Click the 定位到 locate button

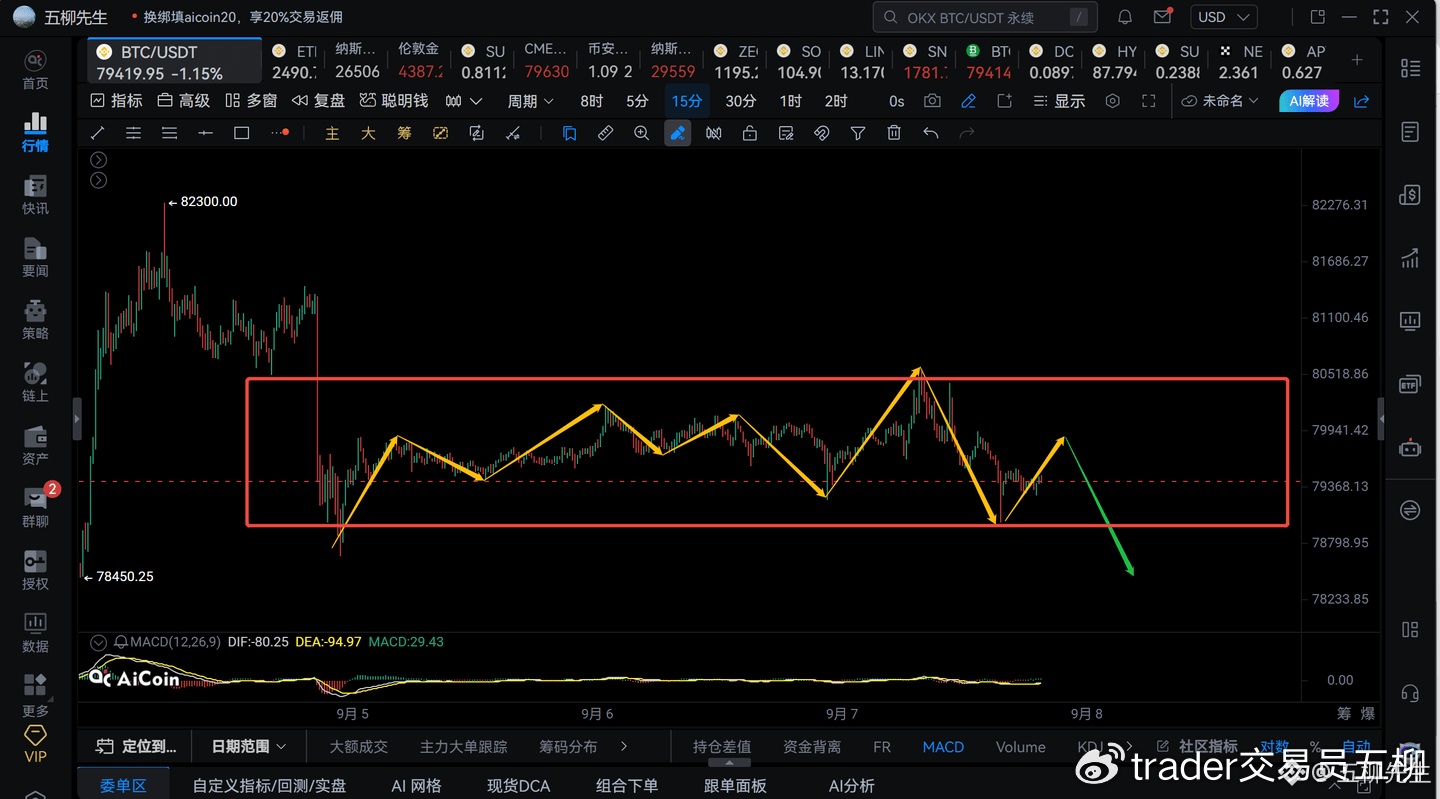(136, 746)
